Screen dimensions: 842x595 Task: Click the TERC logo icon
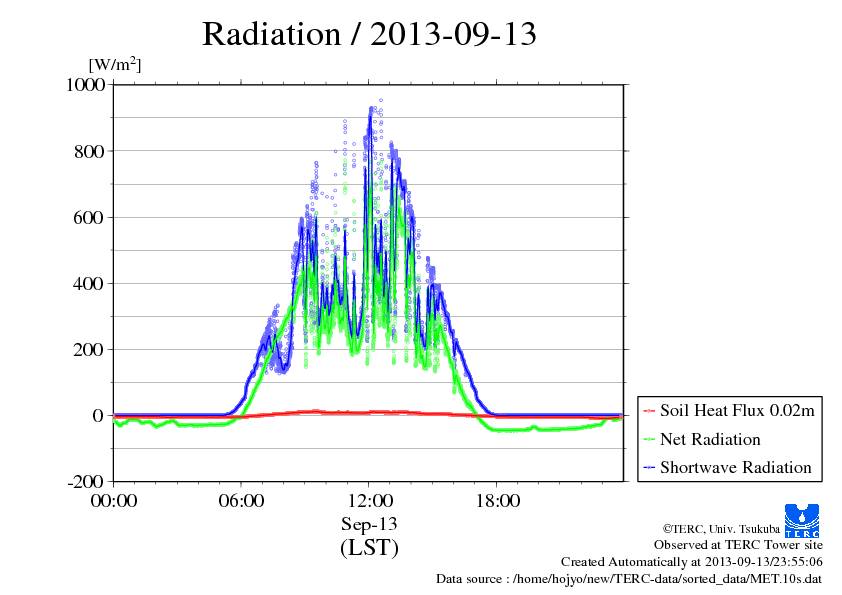coord(802,521)
